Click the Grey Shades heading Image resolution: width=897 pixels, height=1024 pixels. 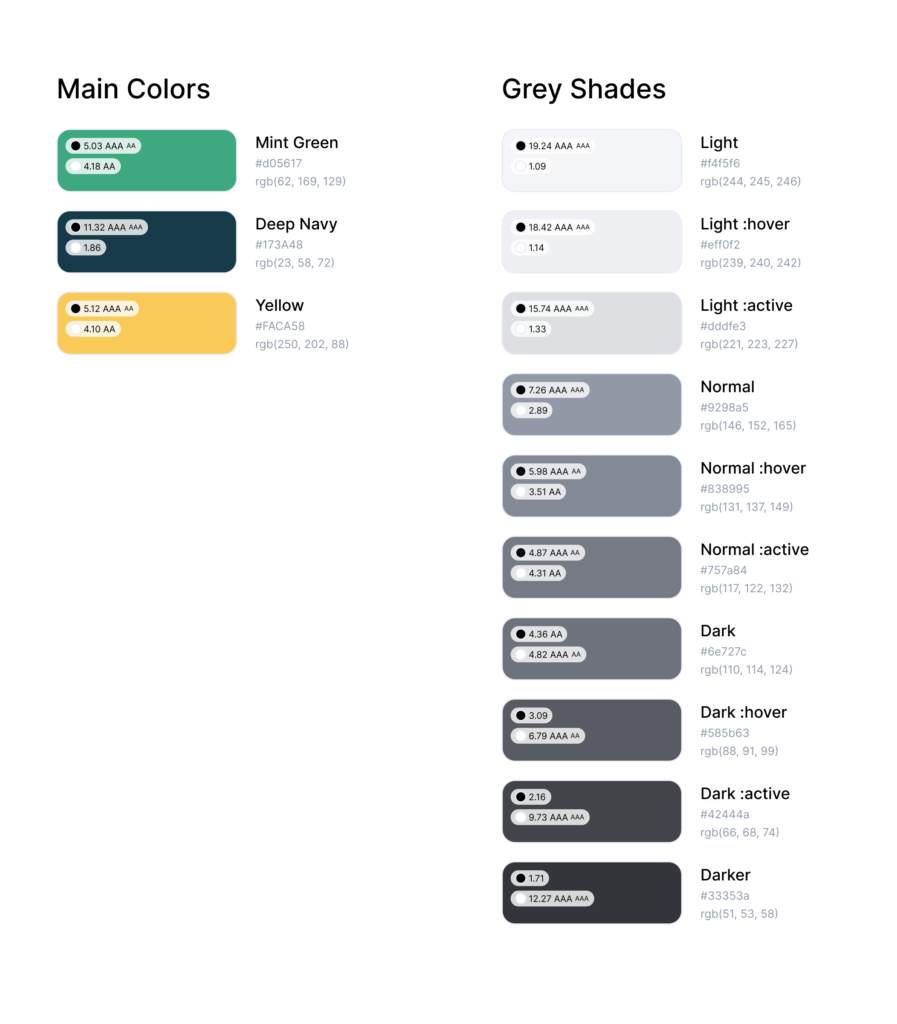(584, 89)
